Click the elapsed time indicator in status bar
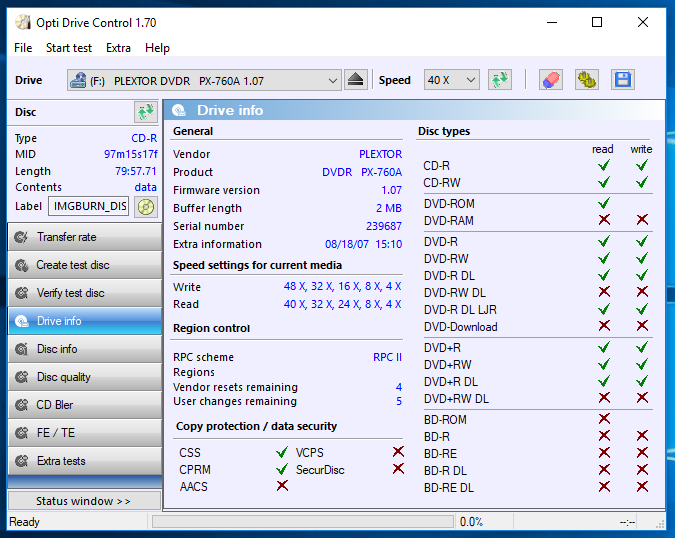Viewport: 675px width, 538px height. coord(628,523)
